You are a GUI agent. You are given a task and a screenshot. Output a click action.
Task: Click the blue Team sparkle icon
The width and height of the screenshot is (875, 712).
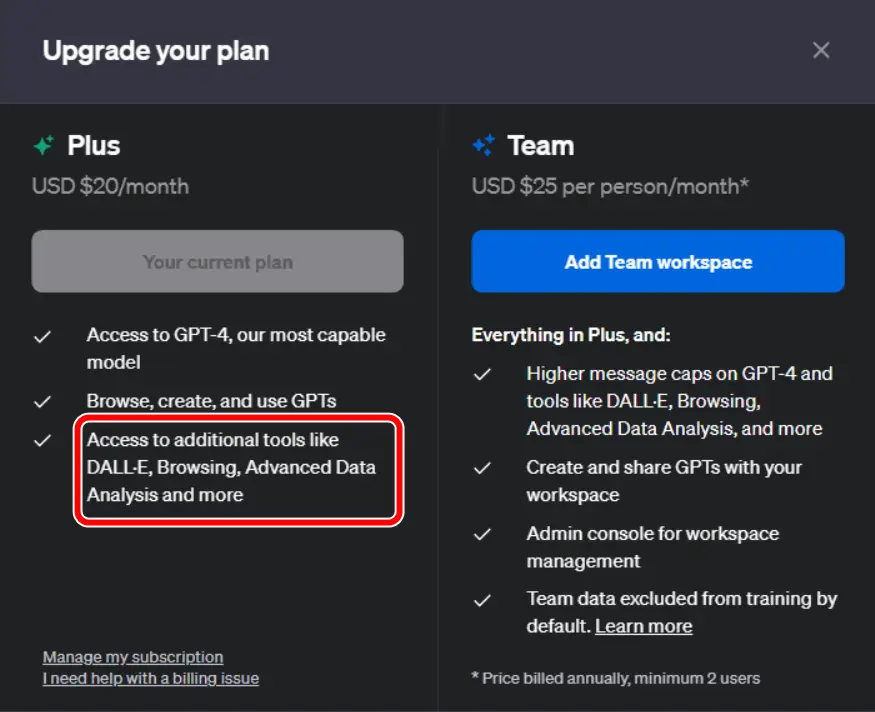coord(483,146)
